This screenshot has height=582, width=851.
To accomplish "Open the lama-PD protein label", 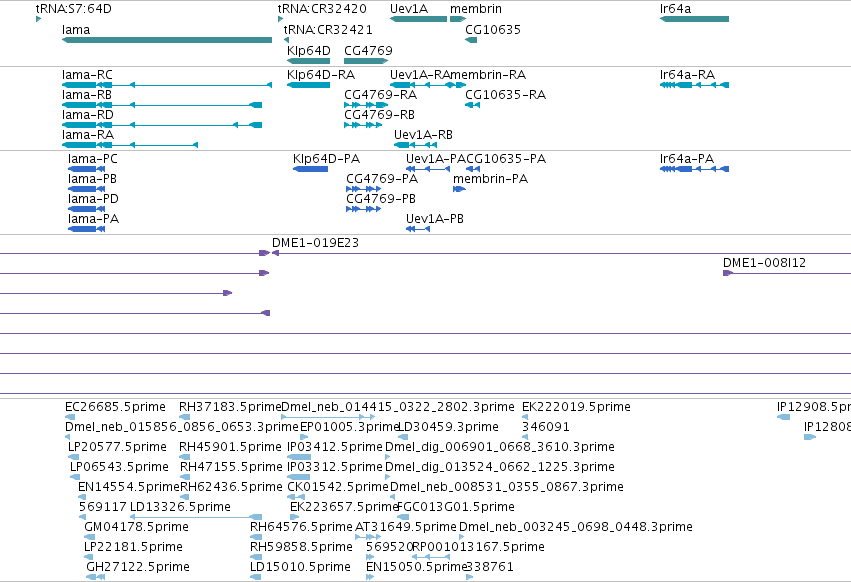I will pos(93,199).
